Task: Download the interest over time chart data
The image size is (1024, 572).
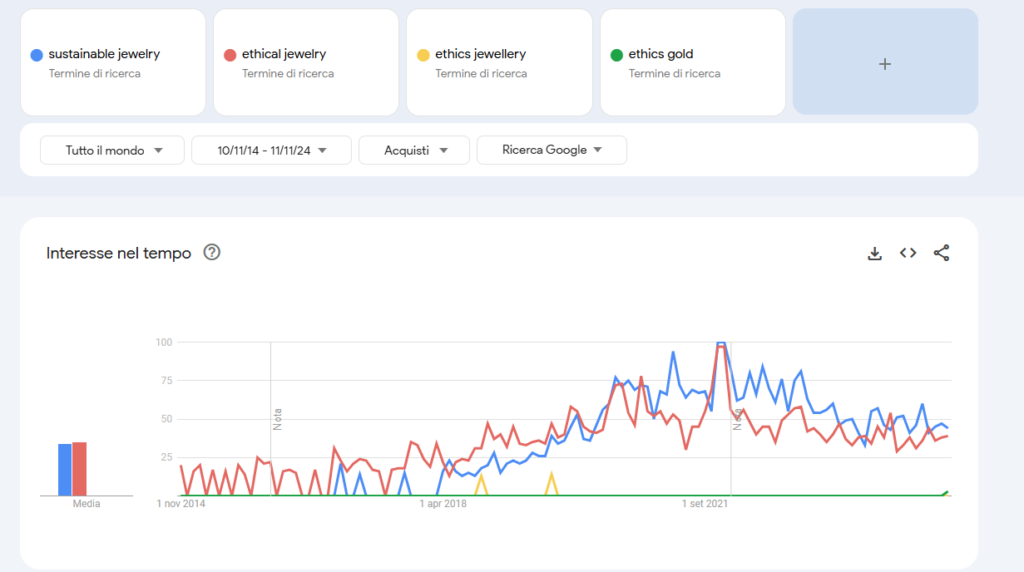Action: click(874, 253)
